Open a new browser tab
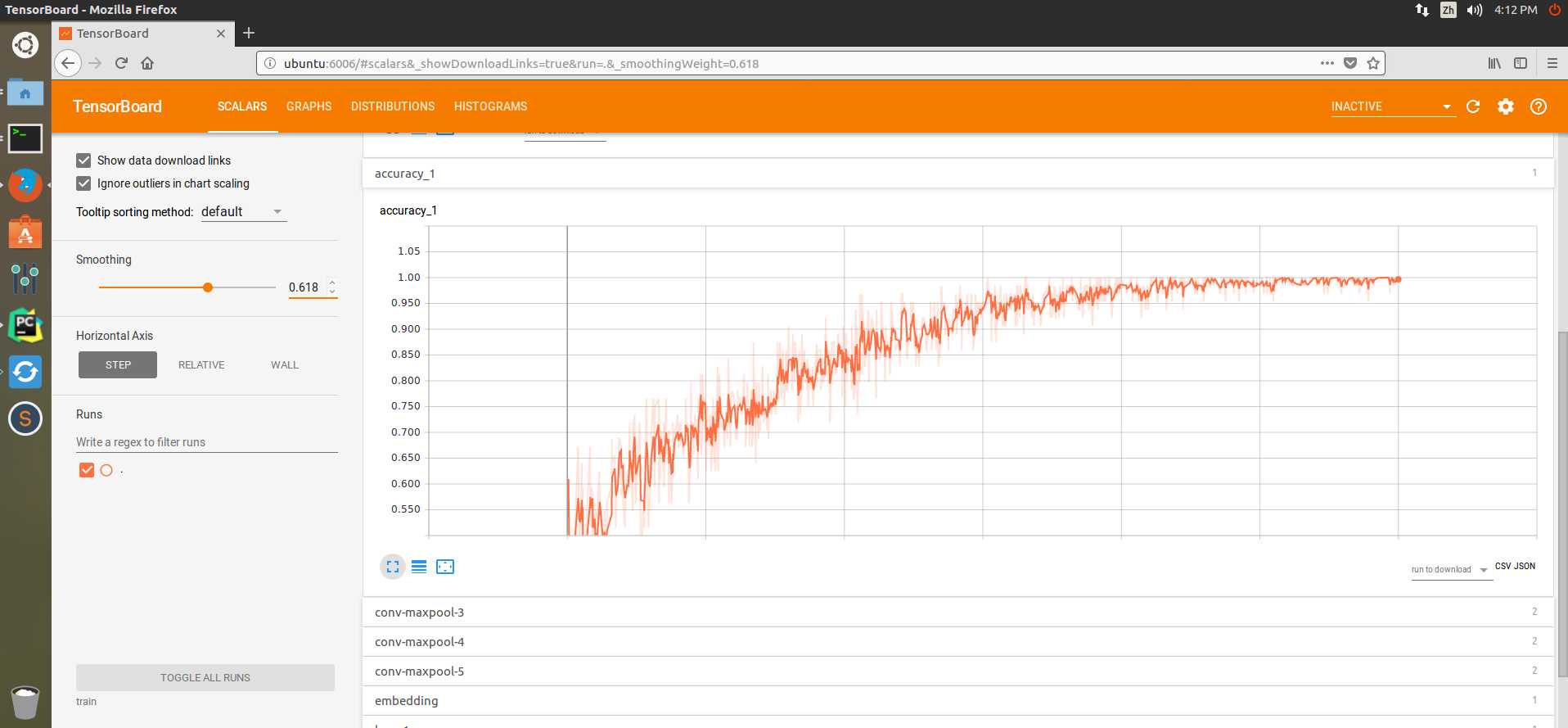The image size is (1568, 728). pos(249,33)
